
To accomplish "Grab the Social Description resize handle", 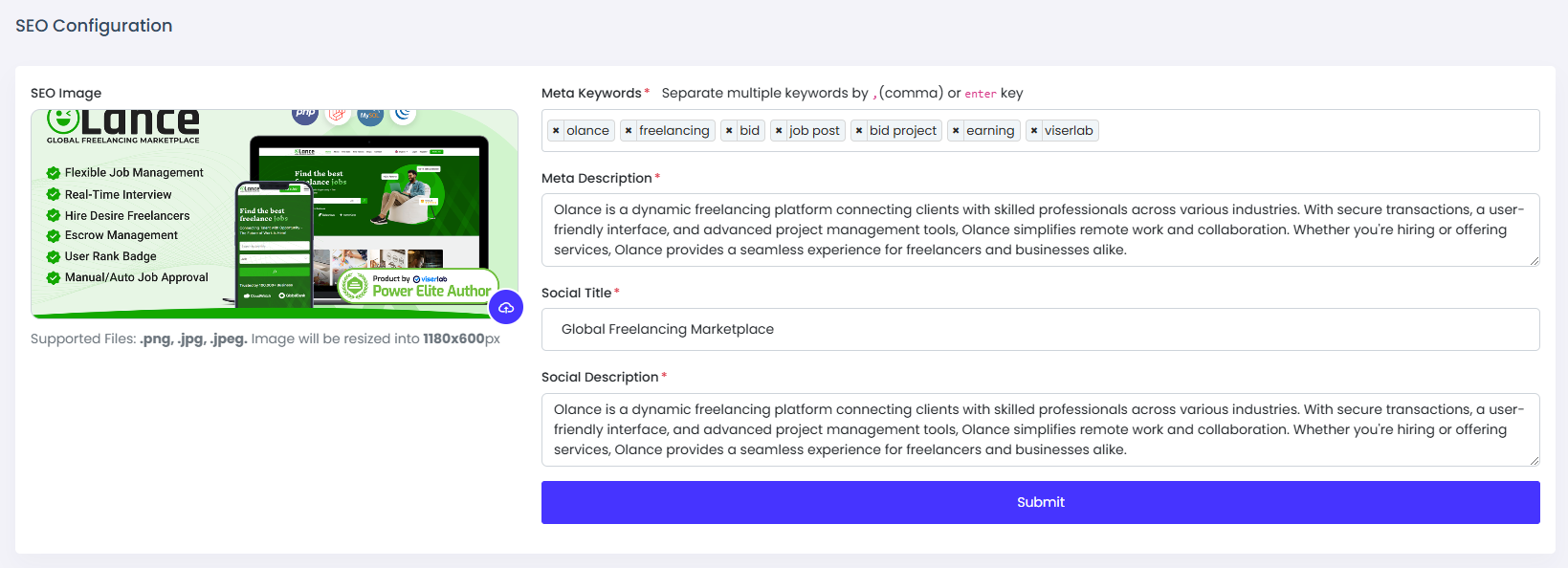I will pyautogui.click(x=1534, y=461).
